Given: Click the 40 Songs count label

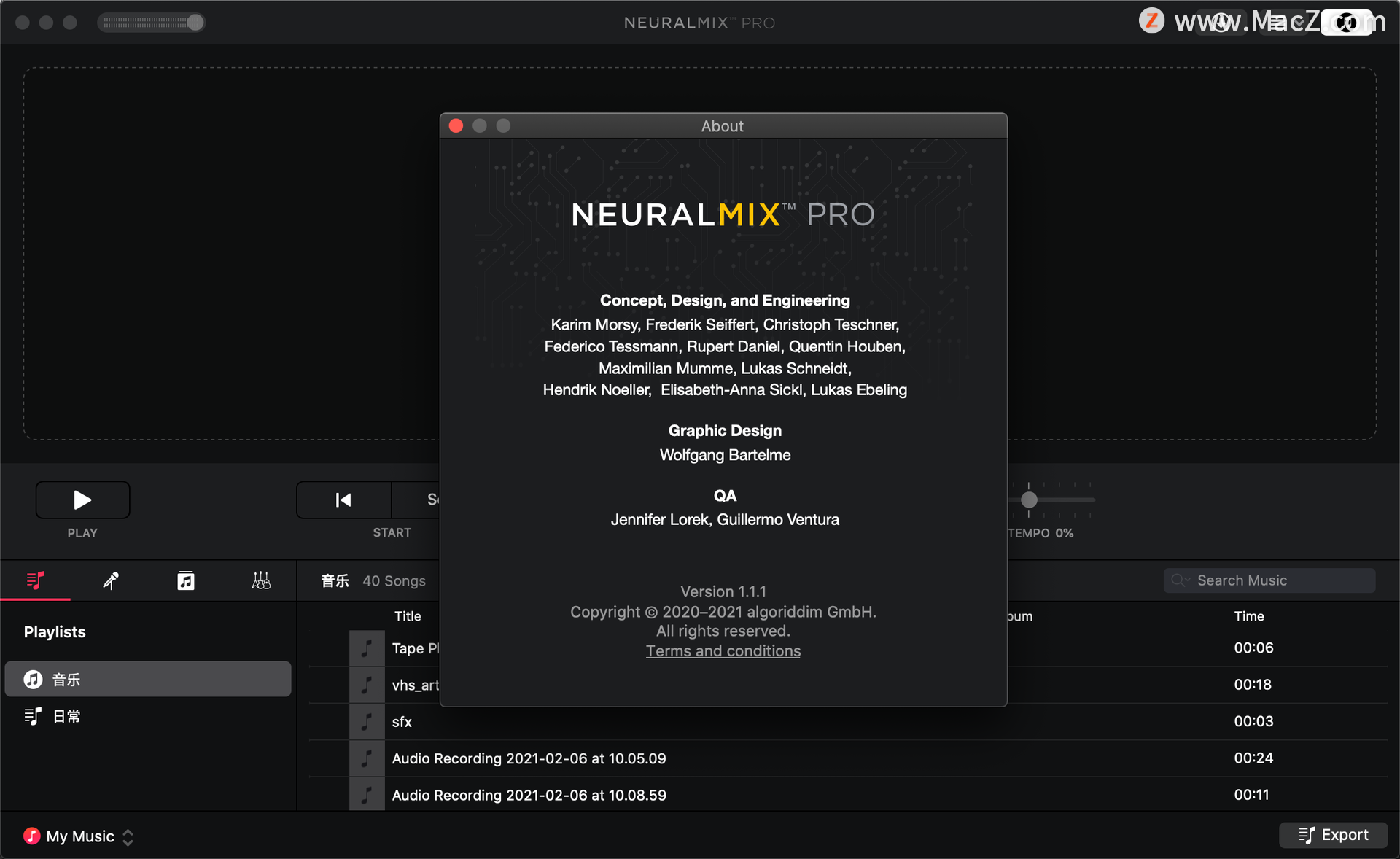Looking at the screenshot, I should click(394, 580).
